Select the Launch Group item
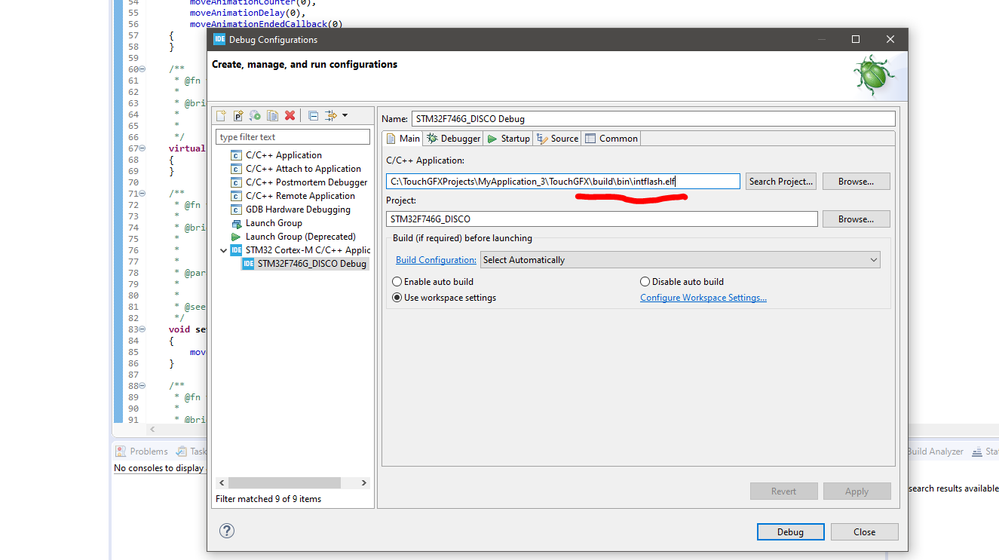 click(274, 223)
